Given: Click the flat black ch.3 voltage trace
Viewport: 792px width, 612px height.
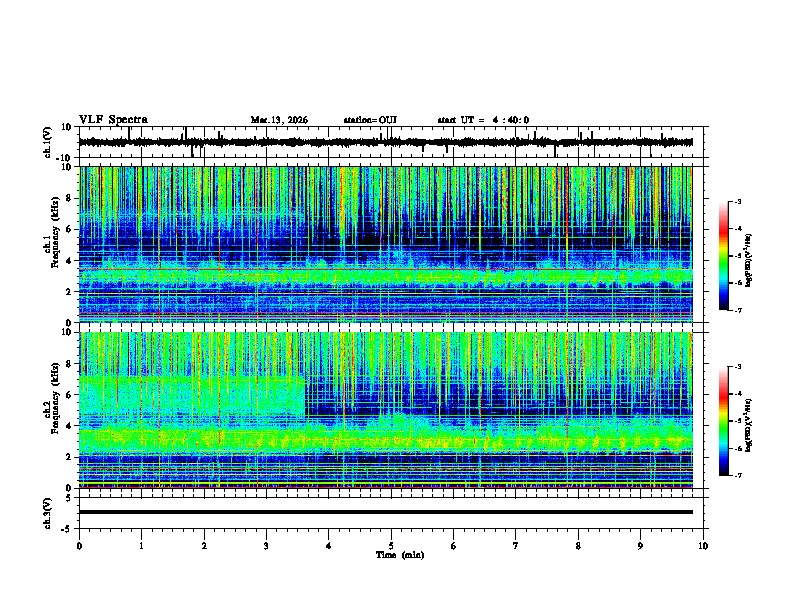Looking at the screenshot, I should (x=386, y=512).
